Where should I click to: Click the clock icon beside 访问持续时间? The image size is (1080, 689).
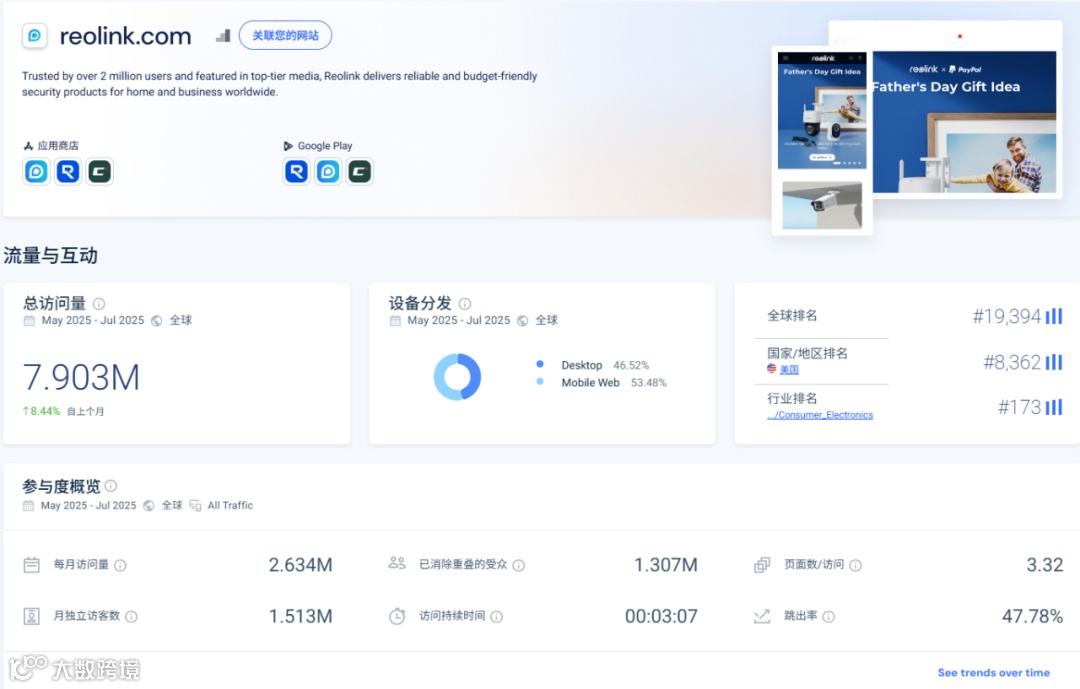(x=397, y=616)
